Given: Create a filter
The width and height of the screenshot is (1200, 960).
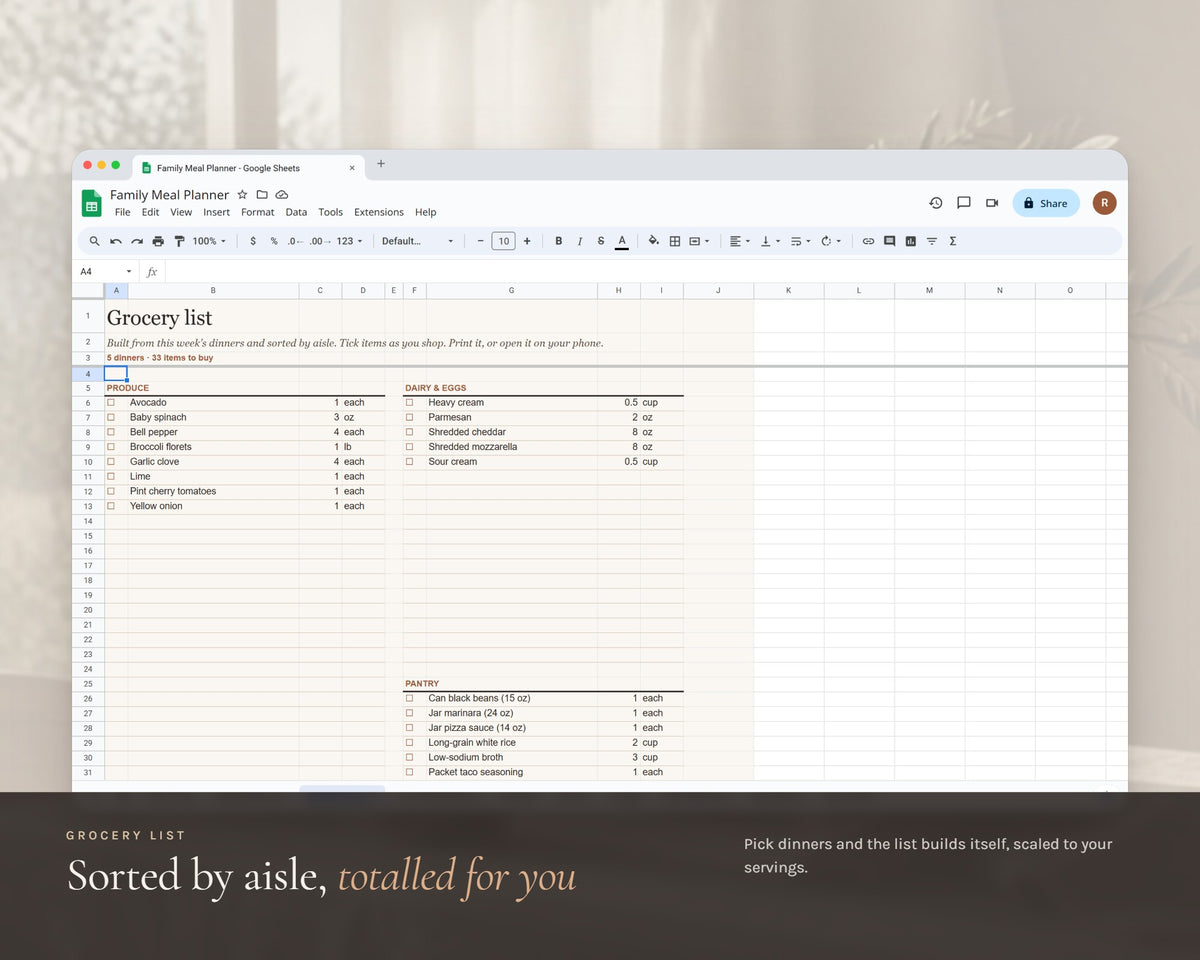Looking at the screenshot, I should click(931, 241).
